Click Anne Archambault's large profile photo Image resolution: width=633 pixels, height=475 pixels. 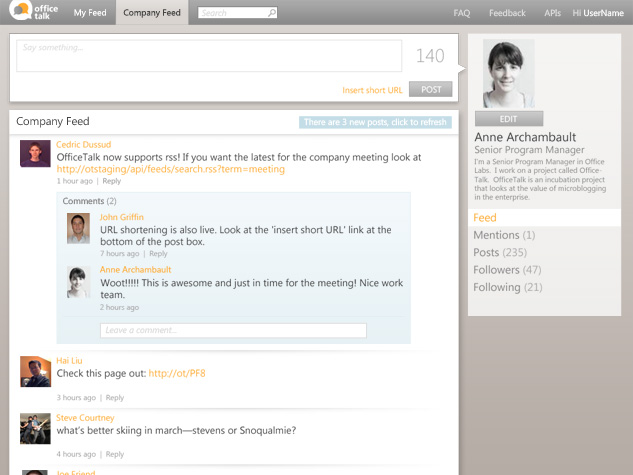[509, 73]
